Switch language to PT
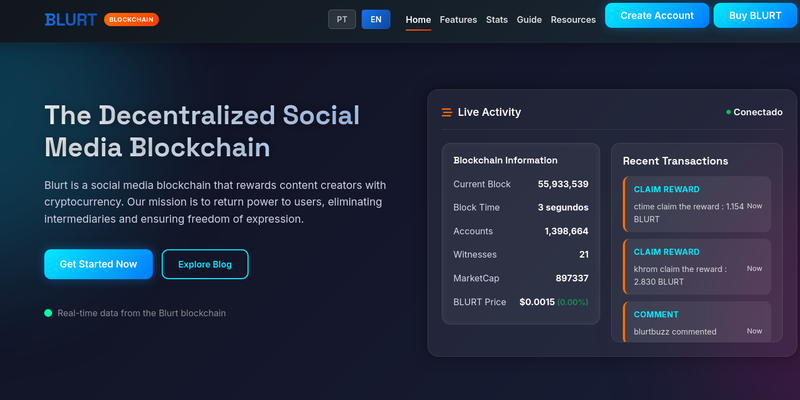 pyautogui.click(x=342, y=19)
